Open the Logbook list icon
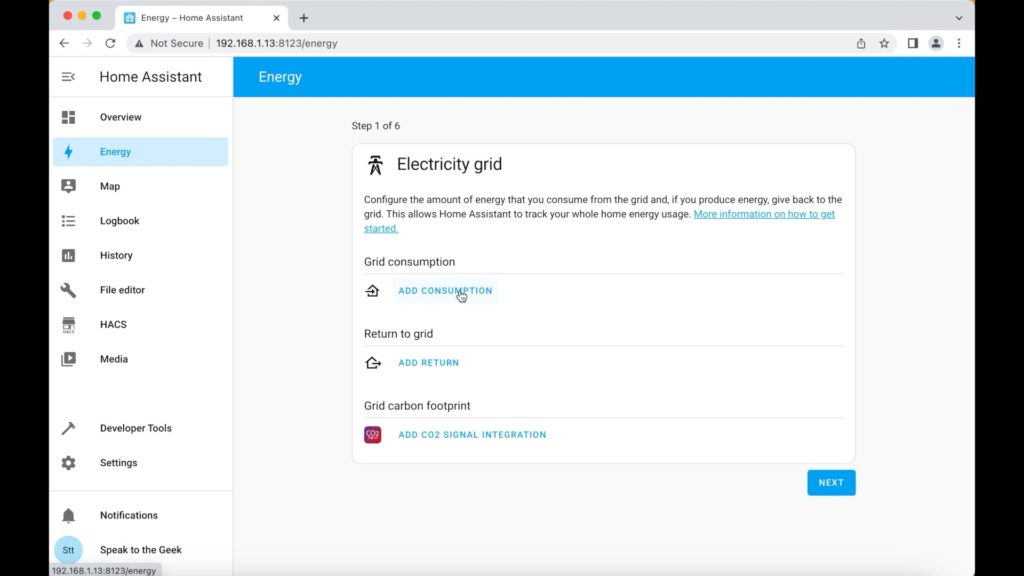This screenshot has height=576, width=1024. [x=69, y=221]
